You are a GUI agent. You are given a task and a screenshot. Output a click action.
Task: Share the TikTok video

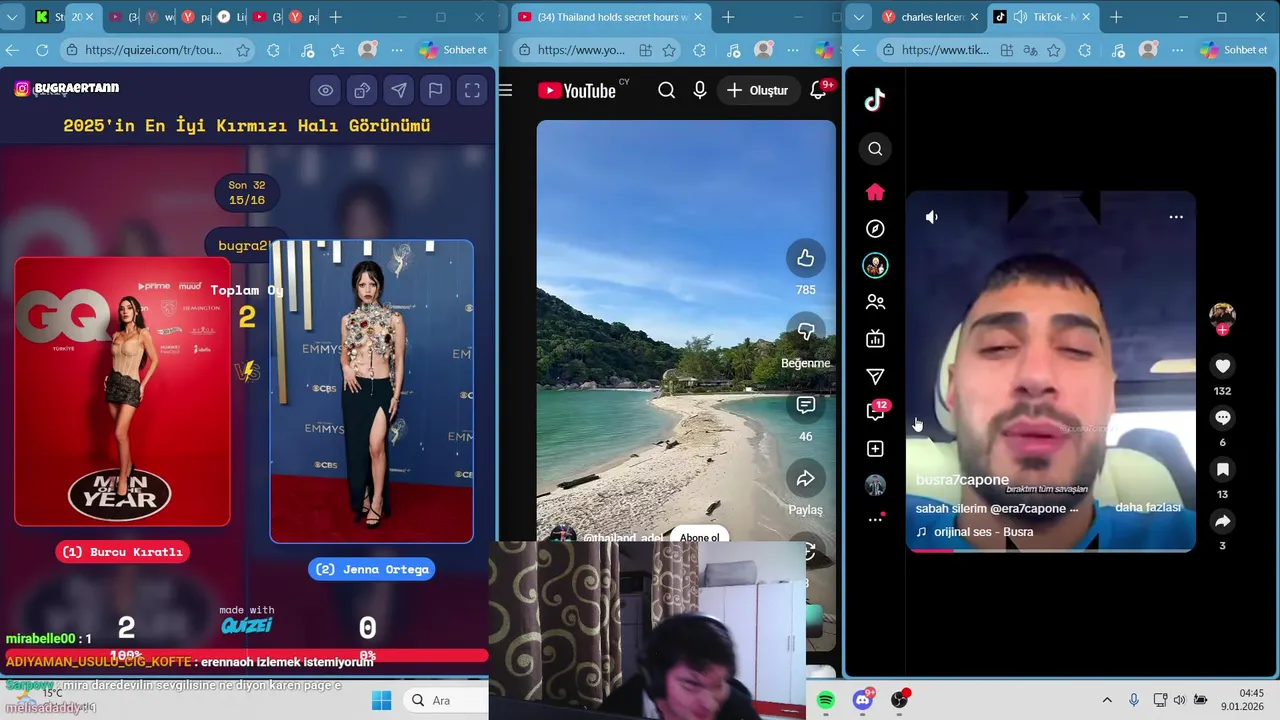(1222, 521)
